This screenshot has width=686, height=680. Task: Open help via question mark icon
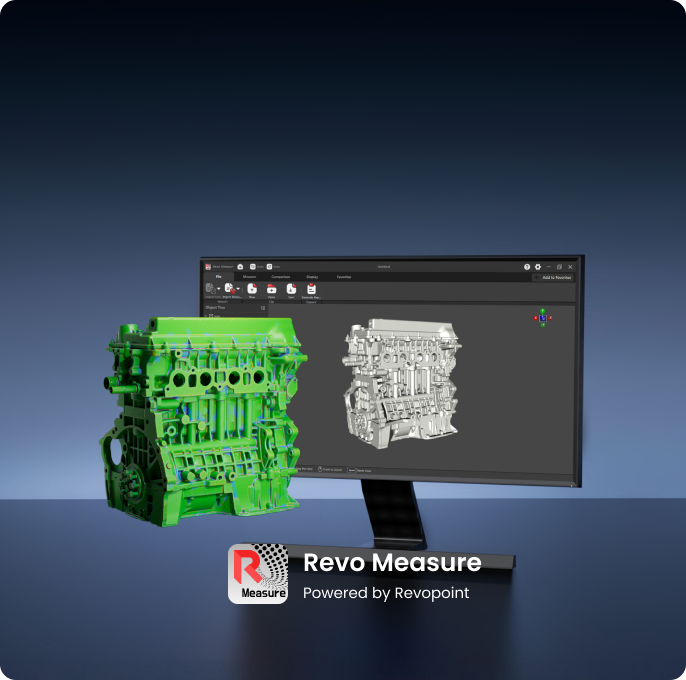click(x=527, y=267)
